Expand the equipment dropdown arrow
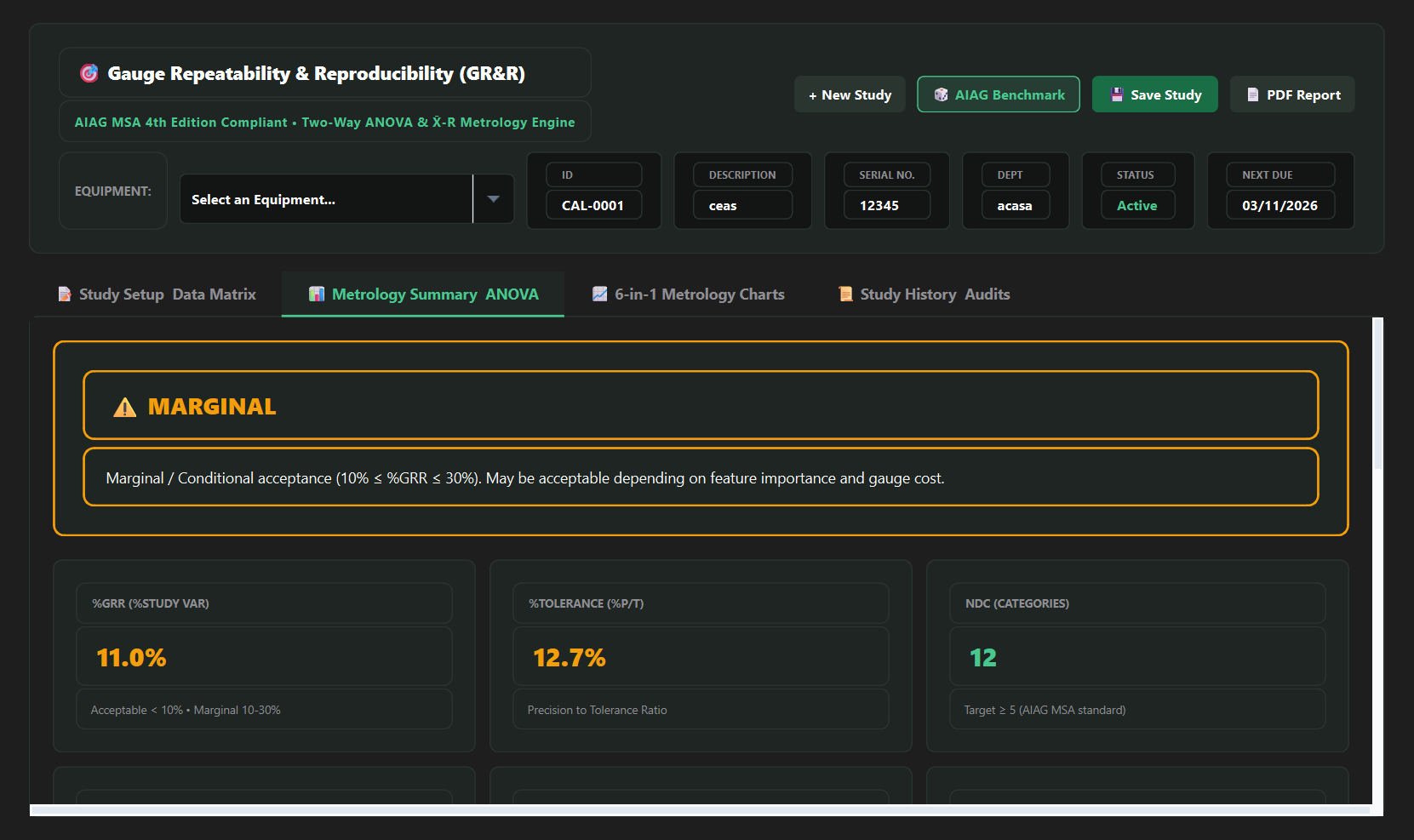 click(494, 199)
